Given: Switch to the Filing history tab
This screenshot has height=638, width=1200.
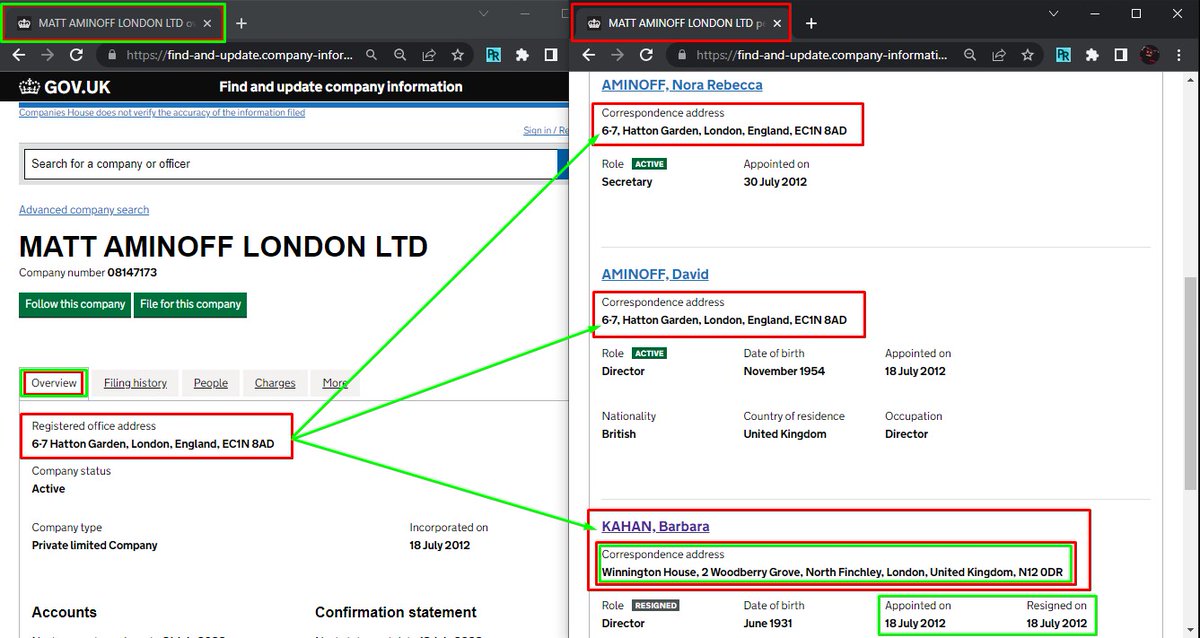Looking at the screenshot, I should click(x=135, y=383).
